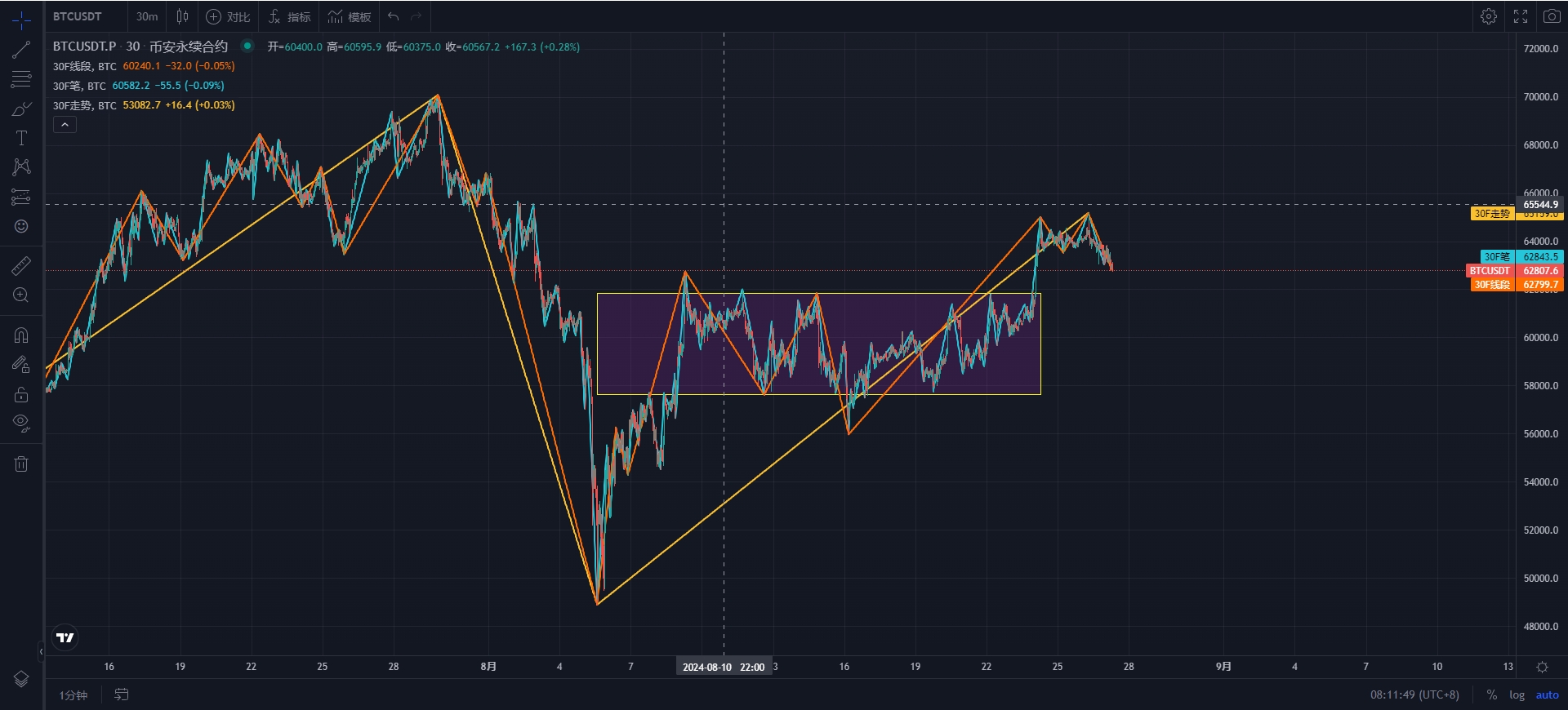The image size is (1568, 710).
Task: Click the 08:11:49 (UTC+8) timezone selector
Action: (x=1414, y=695)
